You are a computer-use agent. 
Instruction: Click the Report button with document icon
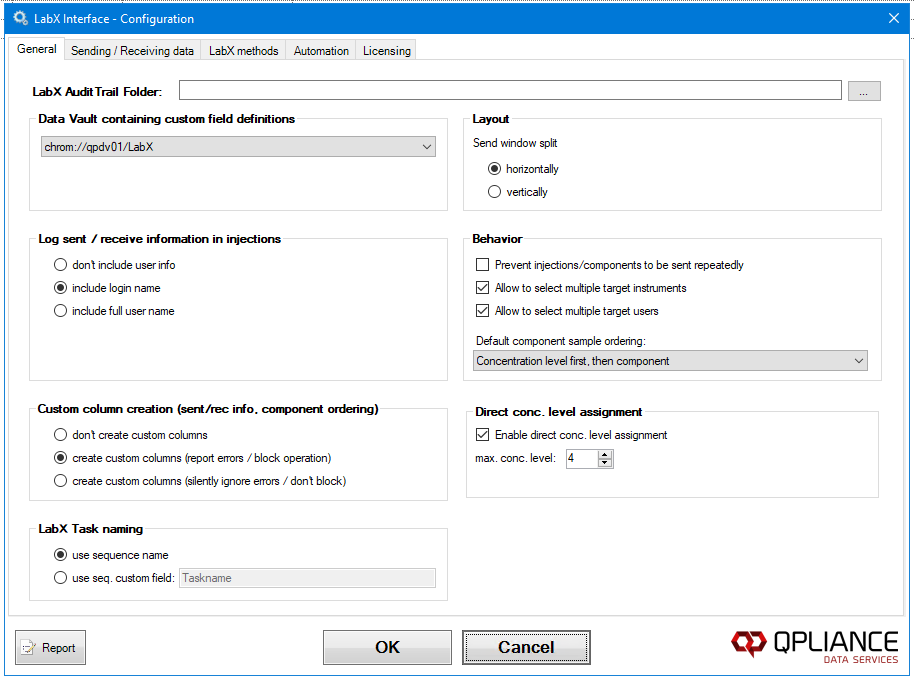pos(50,648)
